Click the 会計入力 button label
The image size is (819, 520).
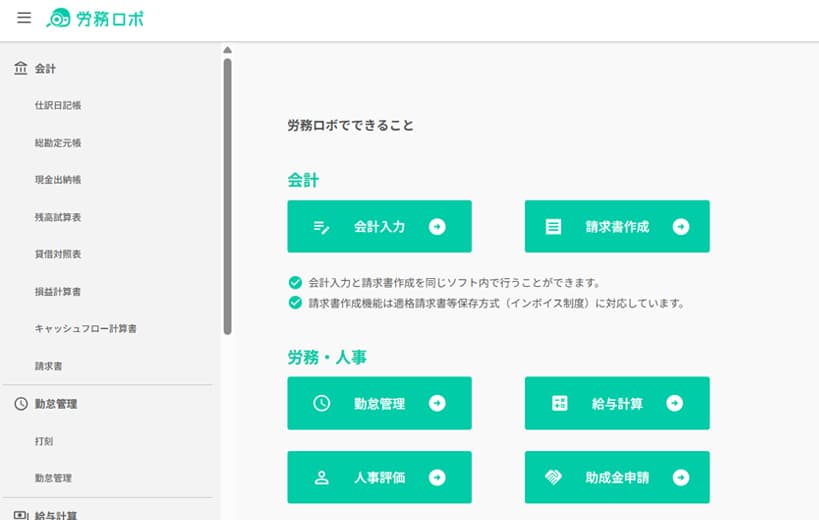[379, 227]
